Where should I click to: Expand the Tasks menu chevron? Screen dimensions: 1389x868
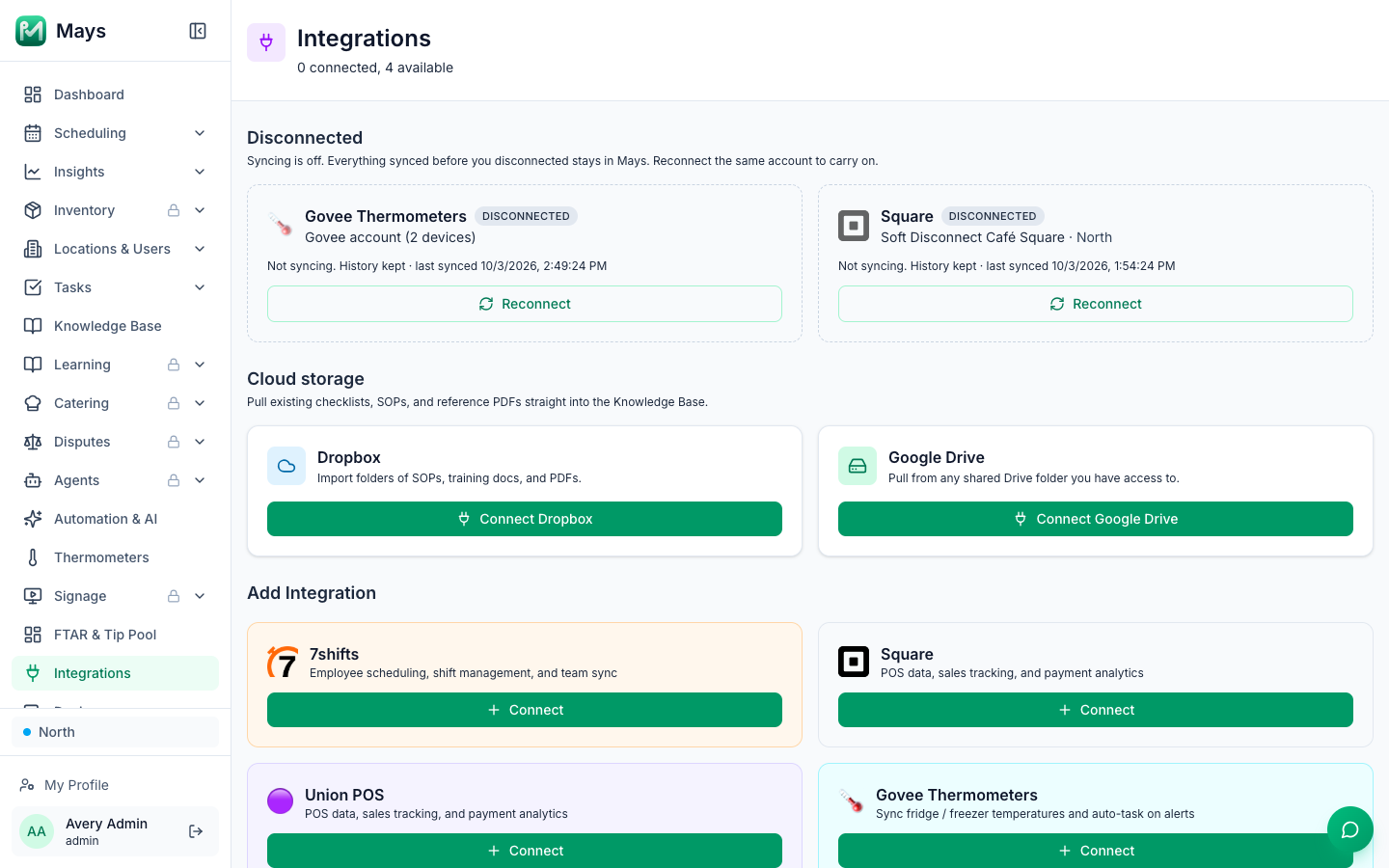200,287
